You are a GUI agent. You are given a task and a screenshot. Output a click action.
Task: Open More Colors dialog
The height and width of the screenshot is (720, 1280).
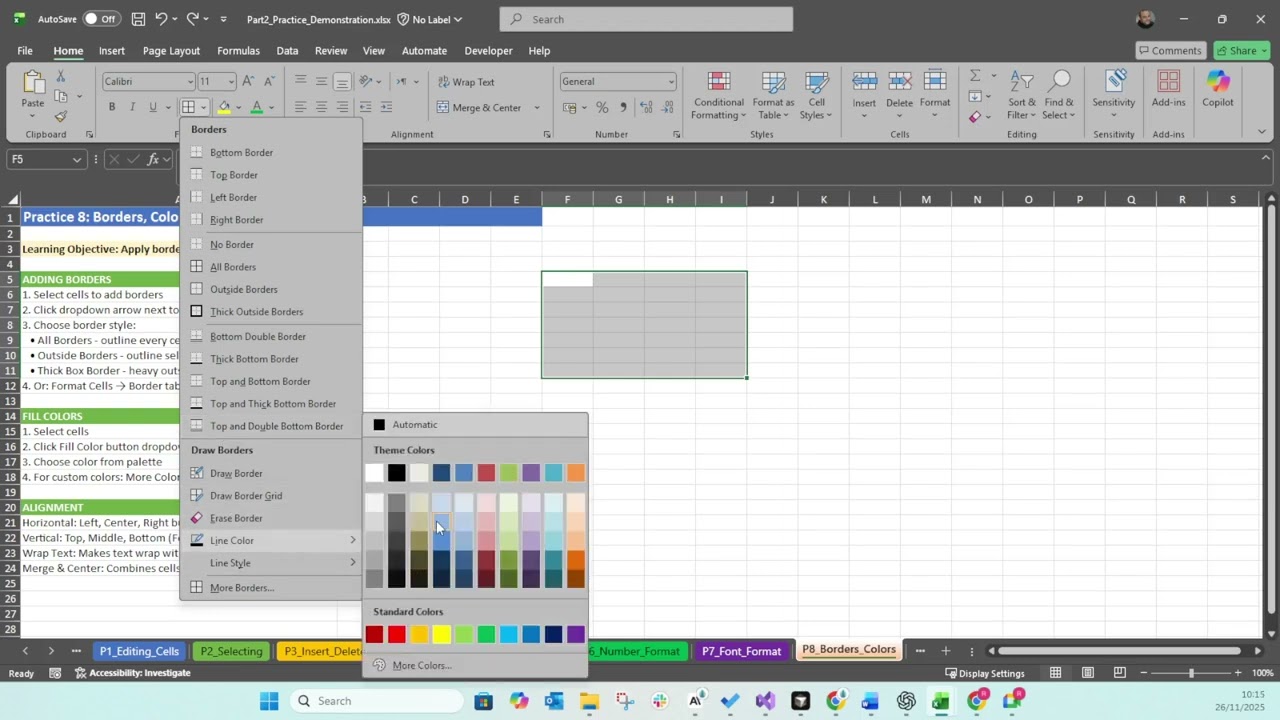click(475, 665)
